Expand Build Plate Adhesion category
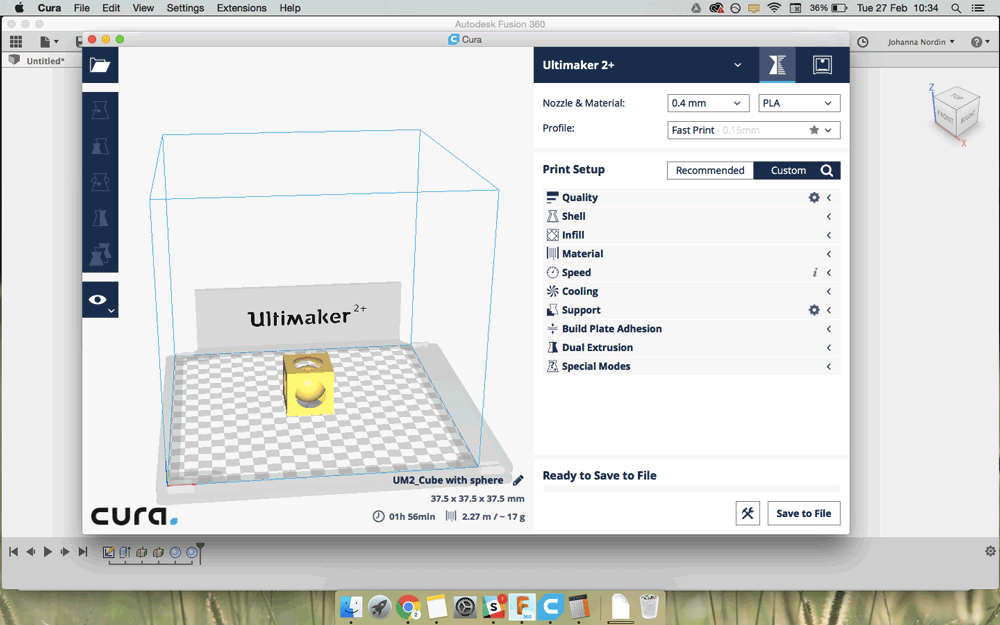Screen dimensions: 1000x625 click(x=691, y=328)
